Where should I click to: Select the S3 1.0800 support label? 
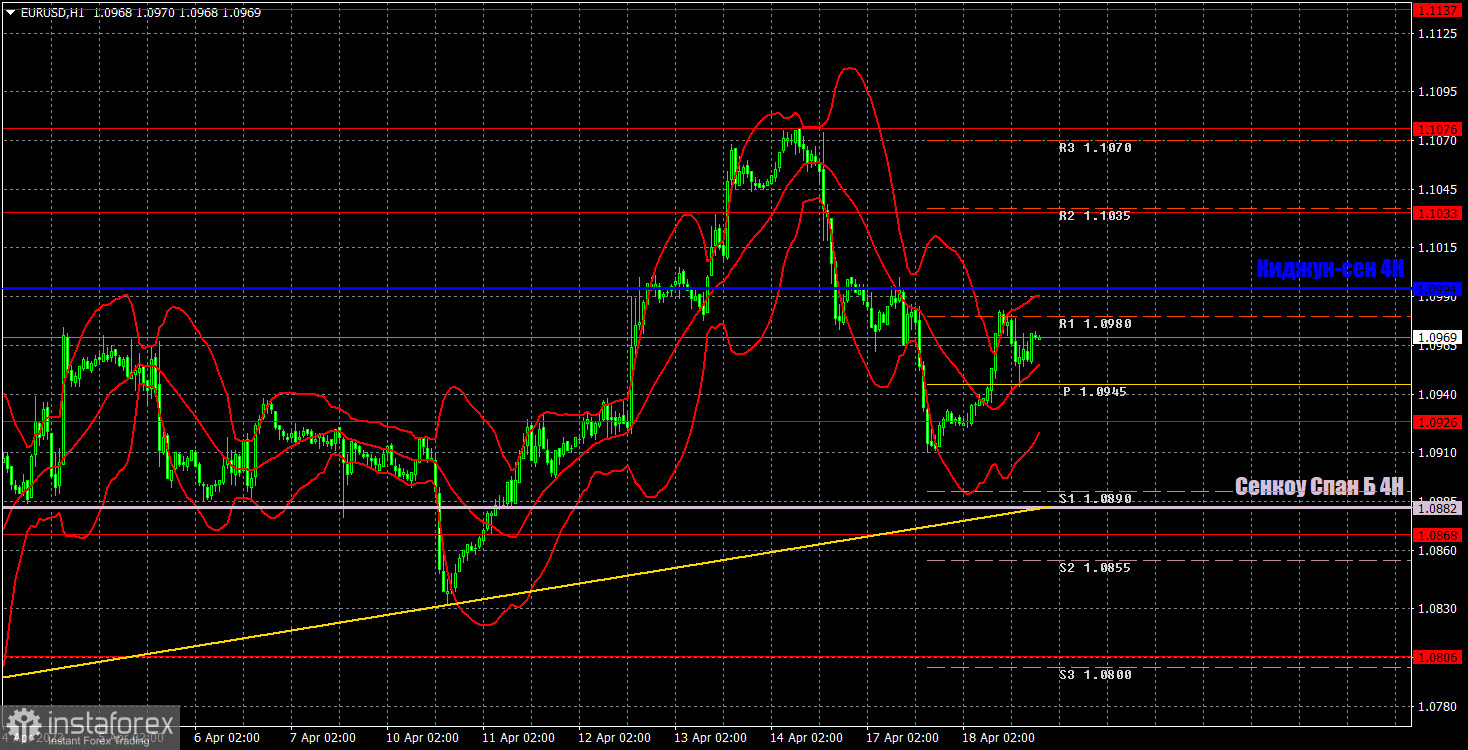point(1095,675)
